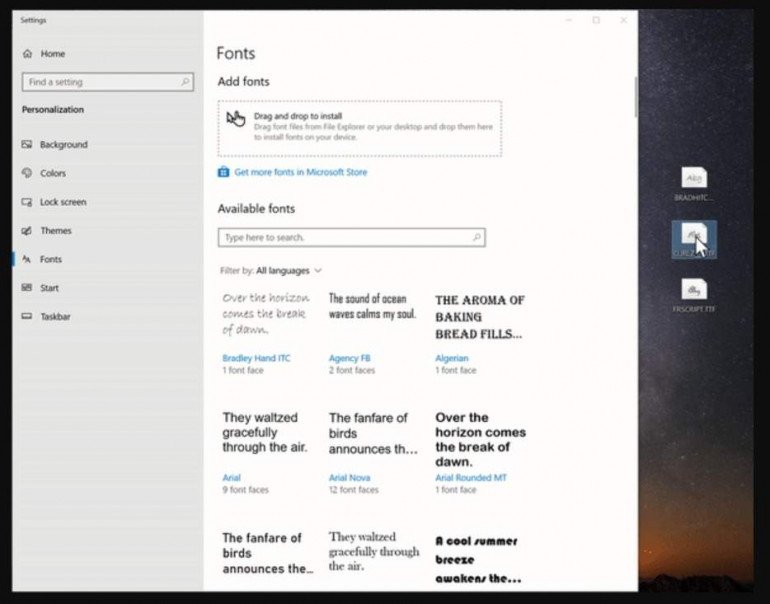This screenshot has width=770, height=604.
Task: Click the Colors palette icon
Action: coord(27,173)
